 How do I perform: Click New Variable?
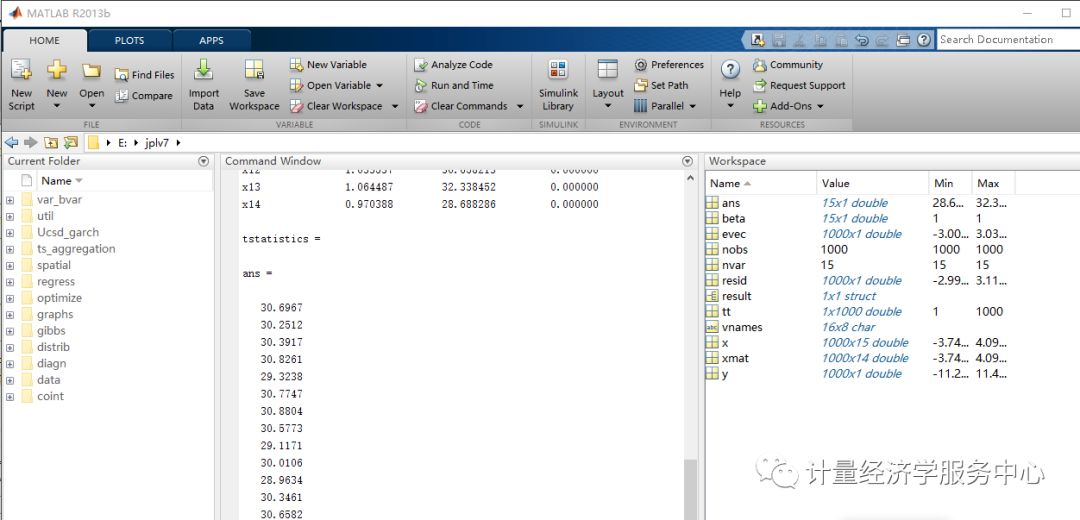328,65
